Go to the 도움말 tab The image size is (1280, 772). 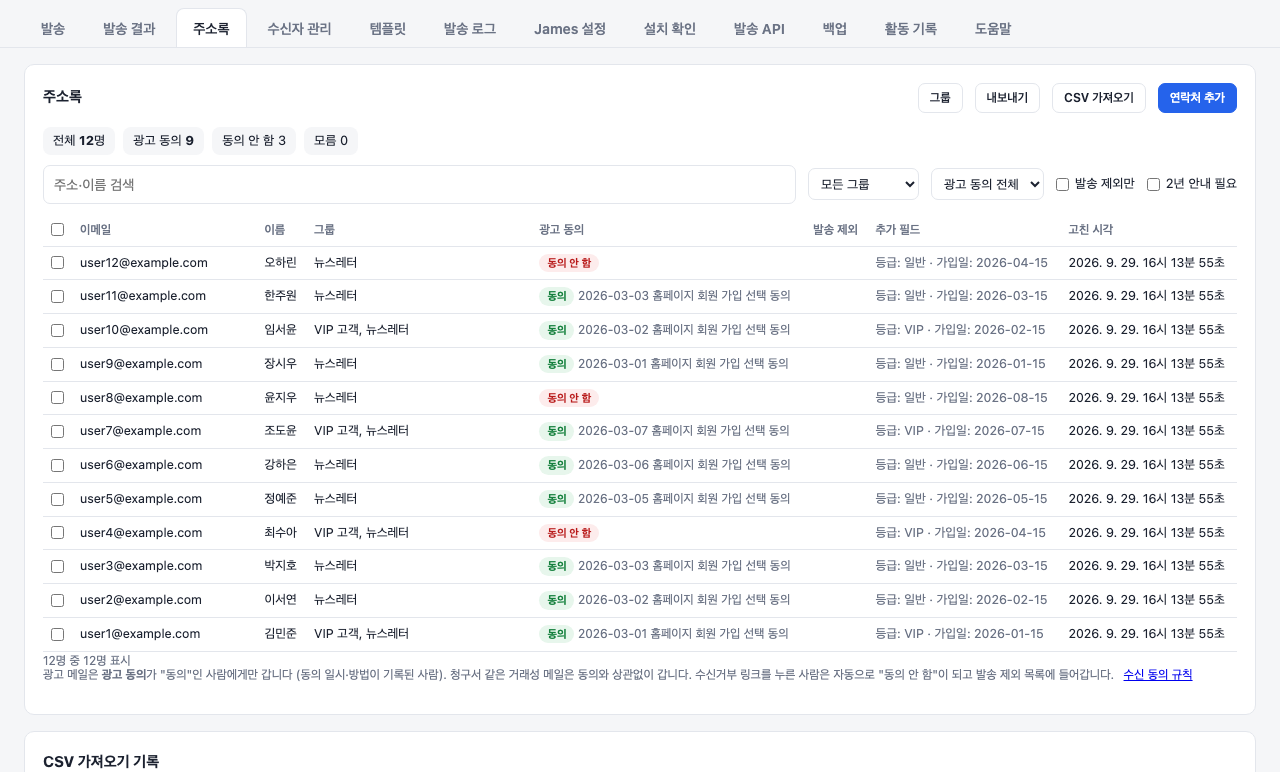tap(993, 29)
